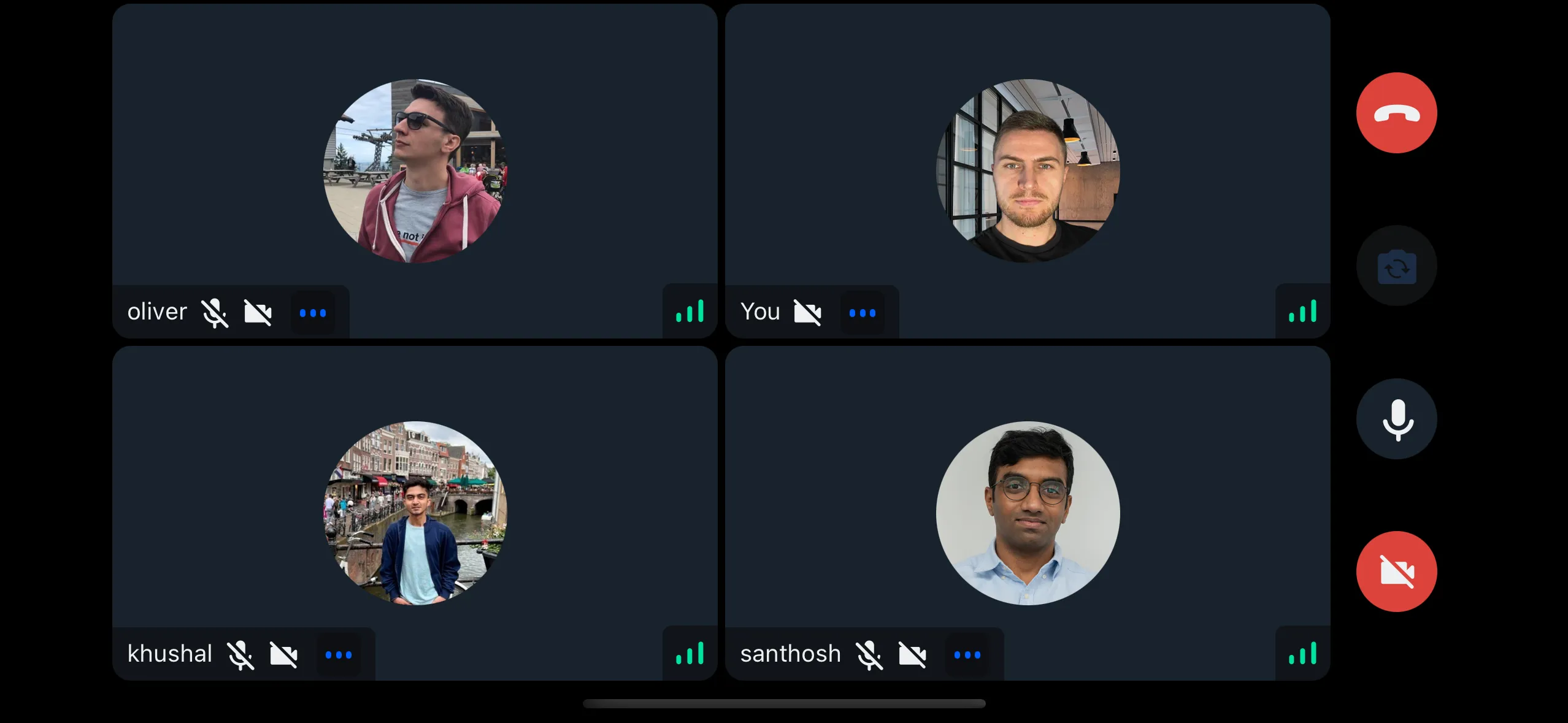Click the red end call button
This screenshot has width=1568, height=723.
(1397, 113)
